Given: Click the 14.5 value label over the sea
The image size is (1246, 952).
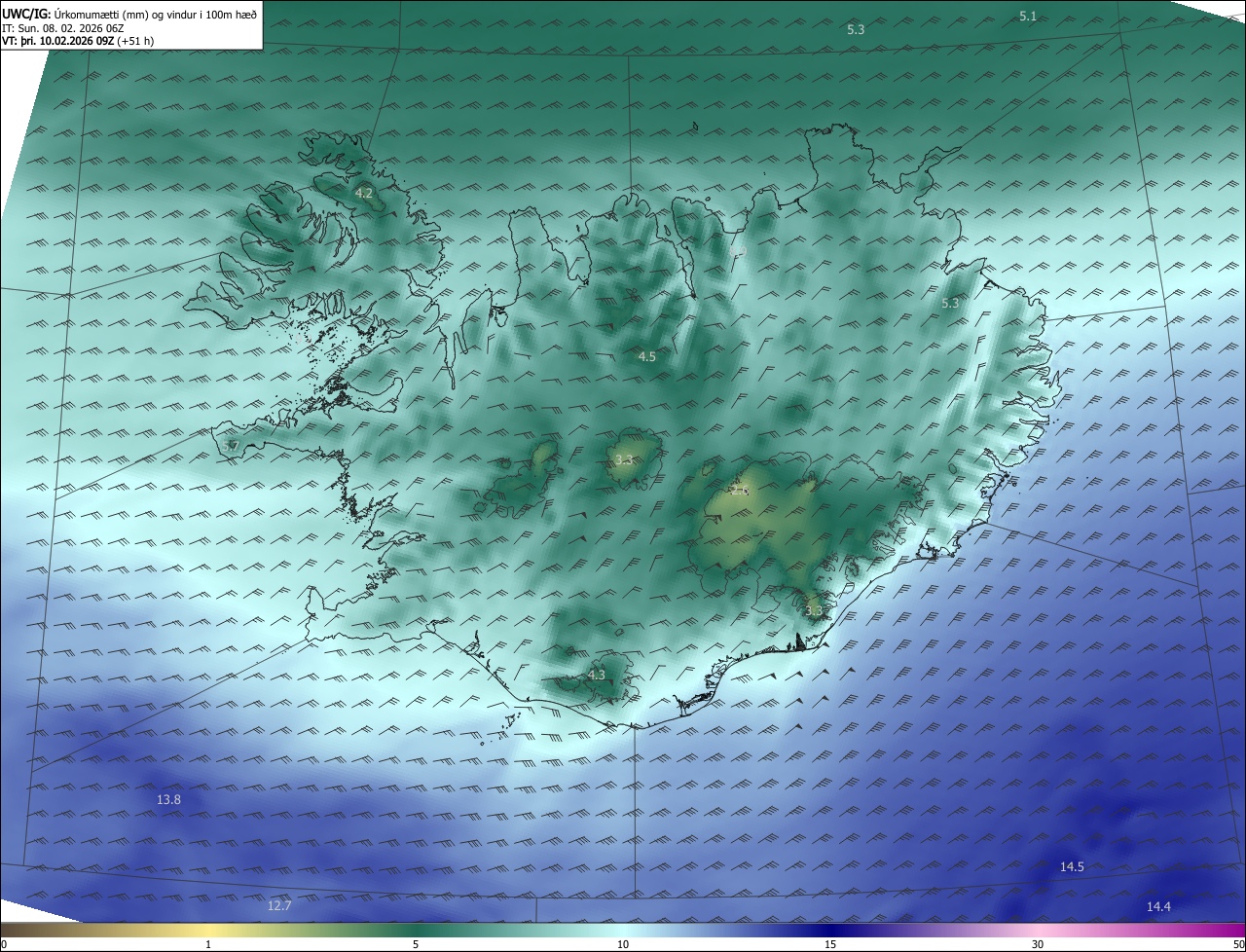Looking at the screenshot, I should [1072, 866].
